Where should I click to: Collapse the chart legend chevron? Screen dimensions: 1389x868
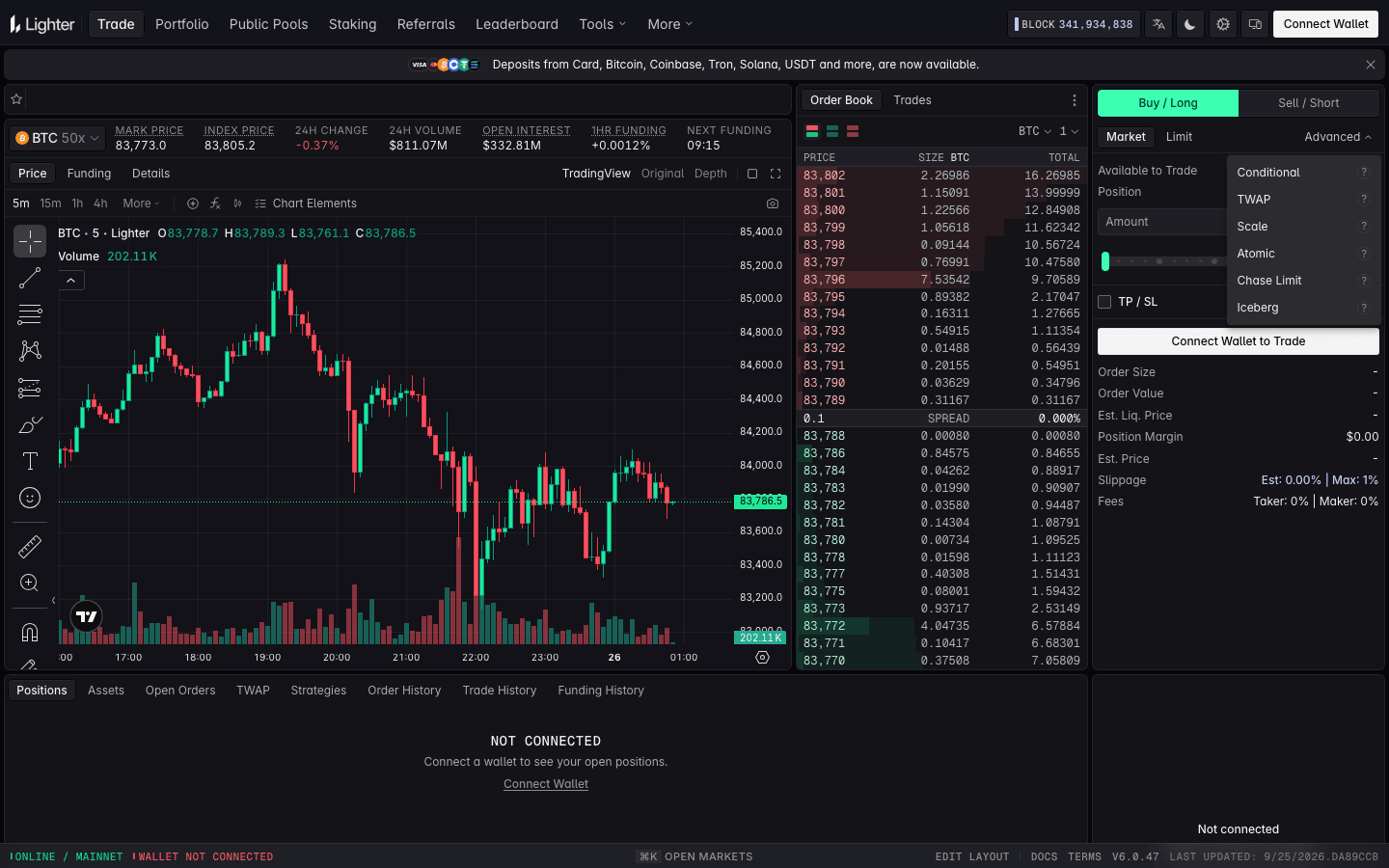(x=71, y=281)
